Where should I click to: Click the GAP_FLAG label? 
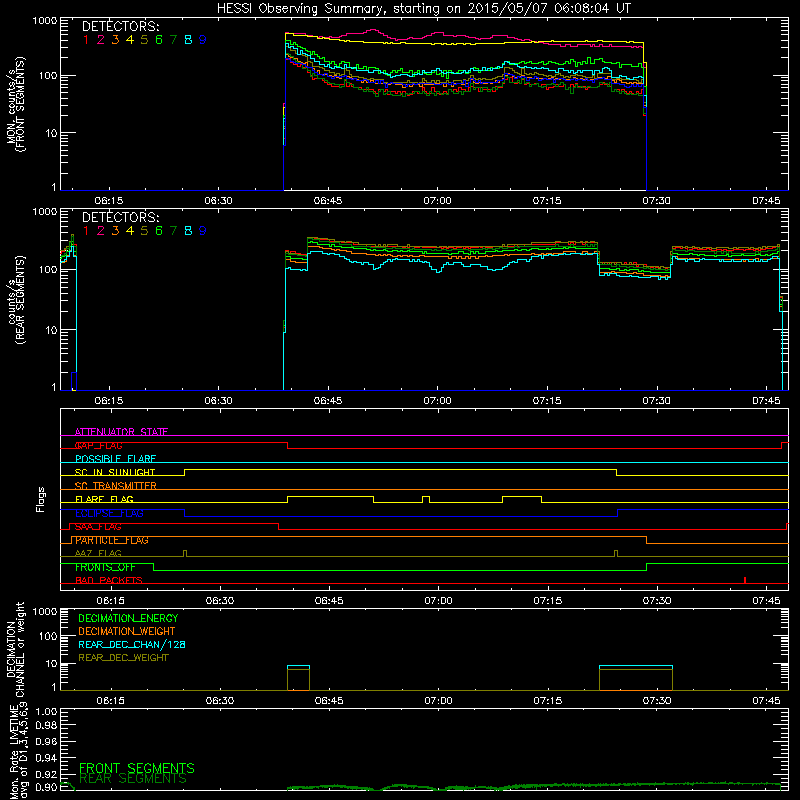(x=98, y=445)
